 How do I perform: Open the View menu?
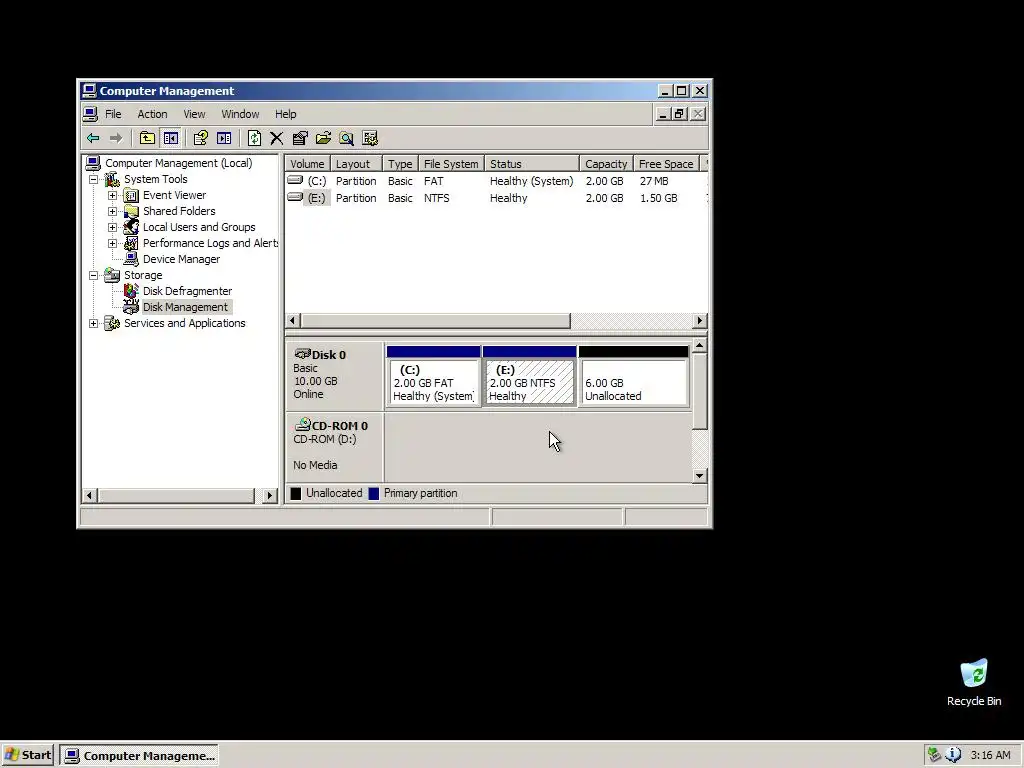coord(194,114)
